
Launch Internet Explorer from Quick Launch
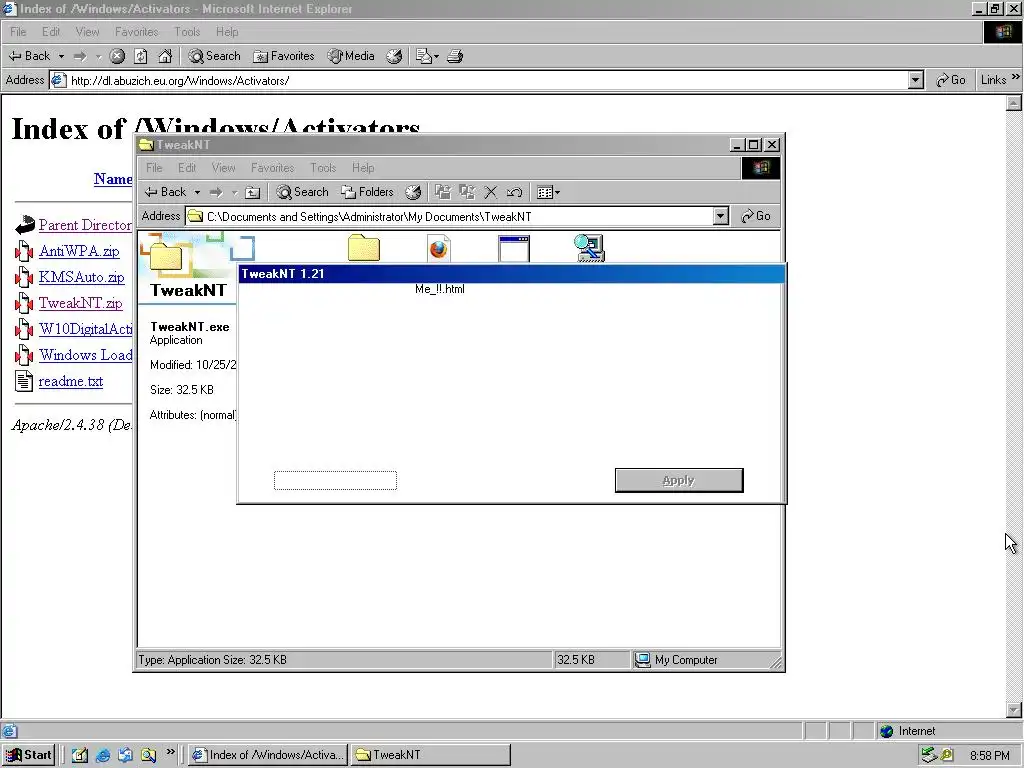pyautogui.click(x=103, y=755)
